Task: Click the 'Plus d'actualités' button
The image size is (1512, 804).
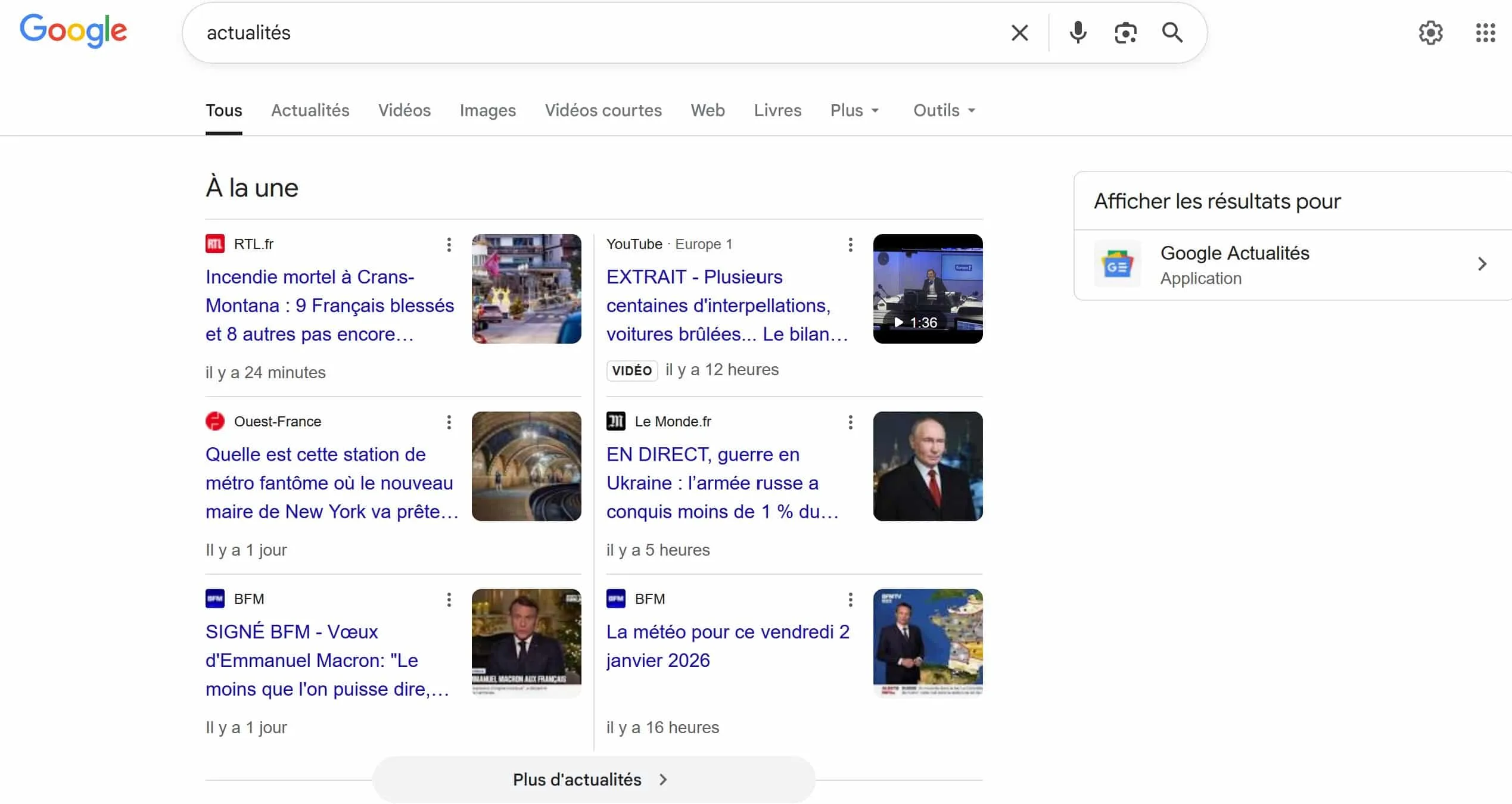Action: pos(594,780)
